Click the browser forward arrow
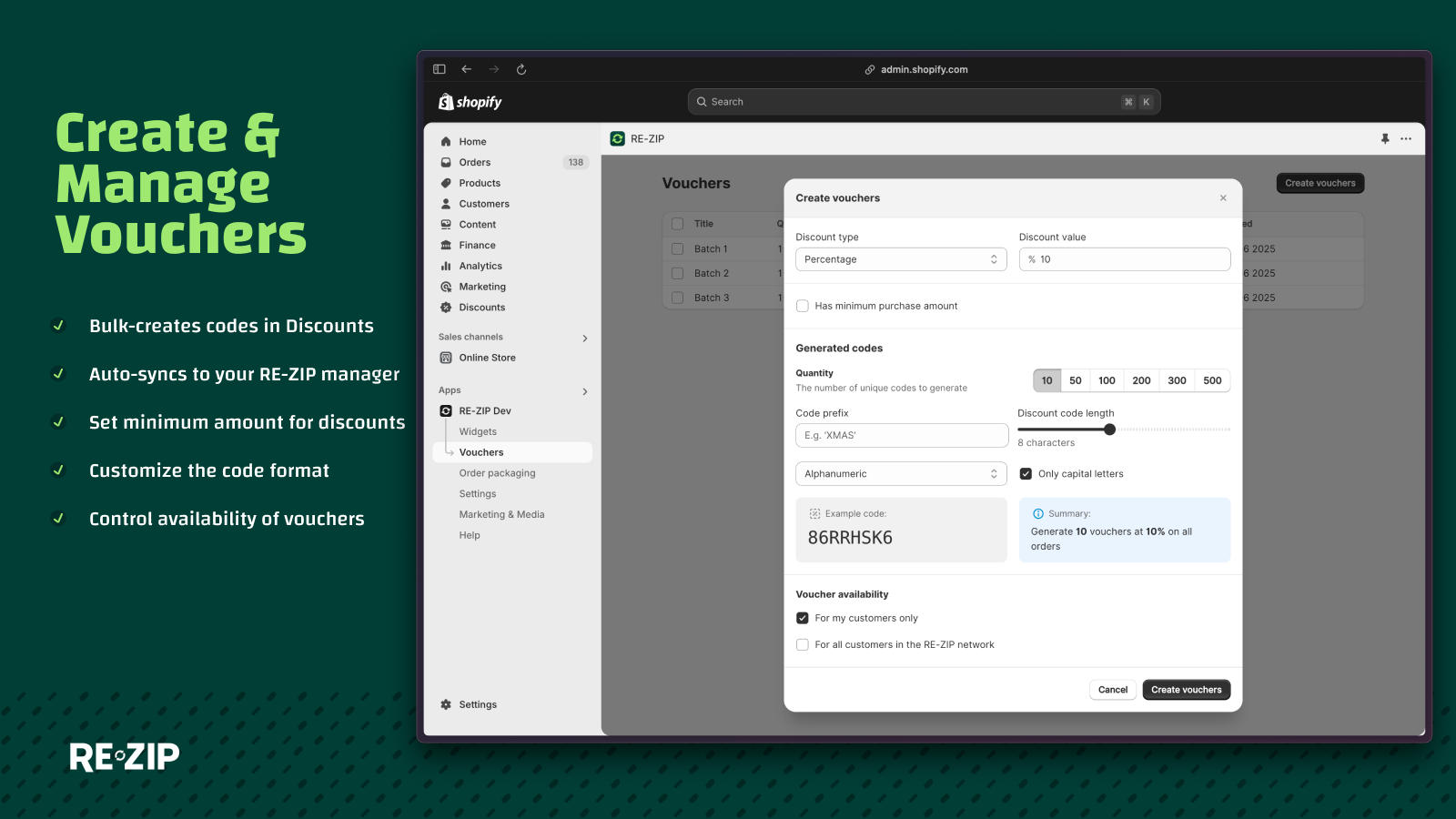Viewport: 1456px width, 819px height. click(x=494, y=69)
